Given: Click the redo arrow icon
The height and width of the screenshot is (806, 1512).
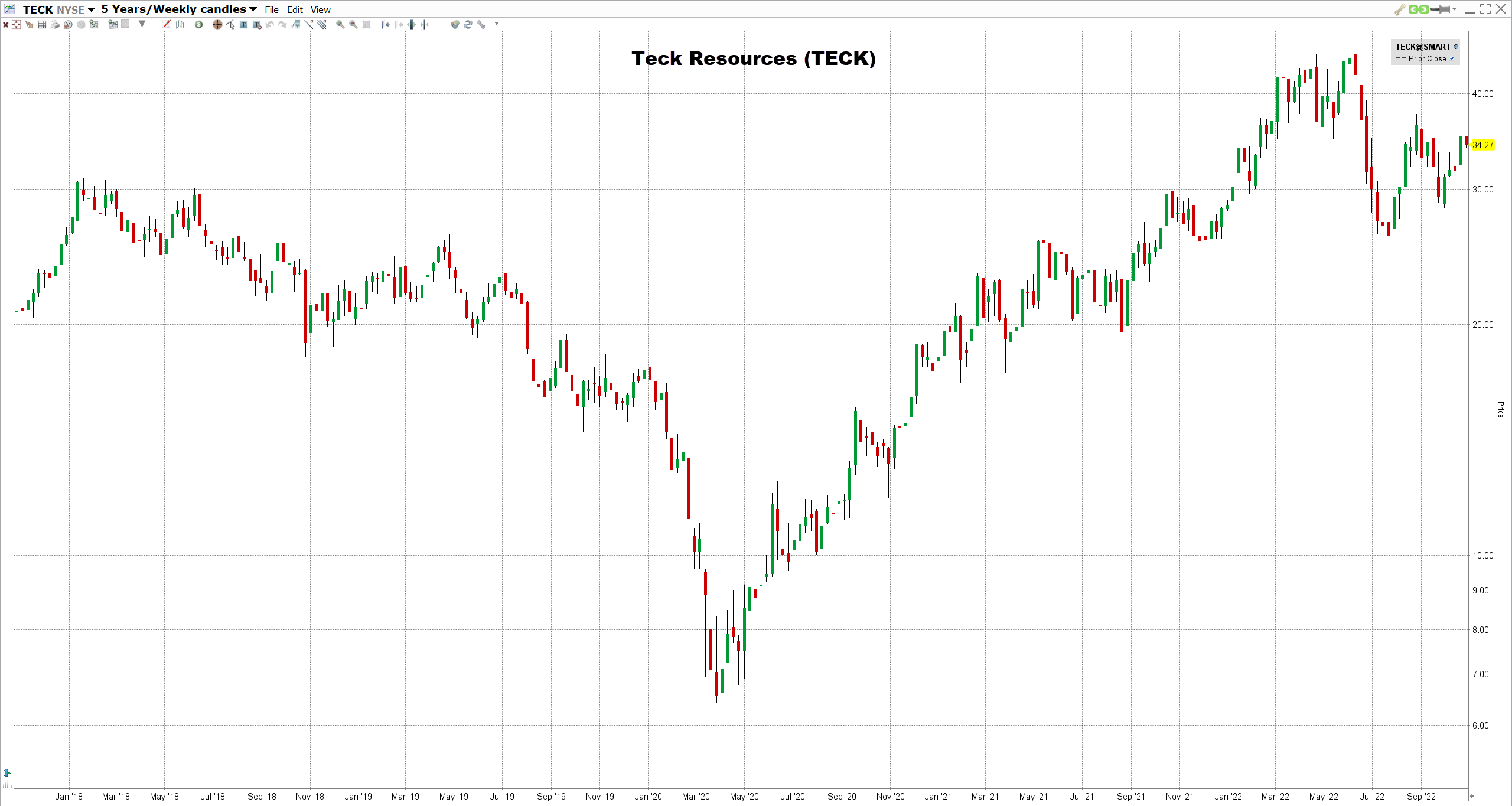Looking at the screenshot, I should (282, 24).
